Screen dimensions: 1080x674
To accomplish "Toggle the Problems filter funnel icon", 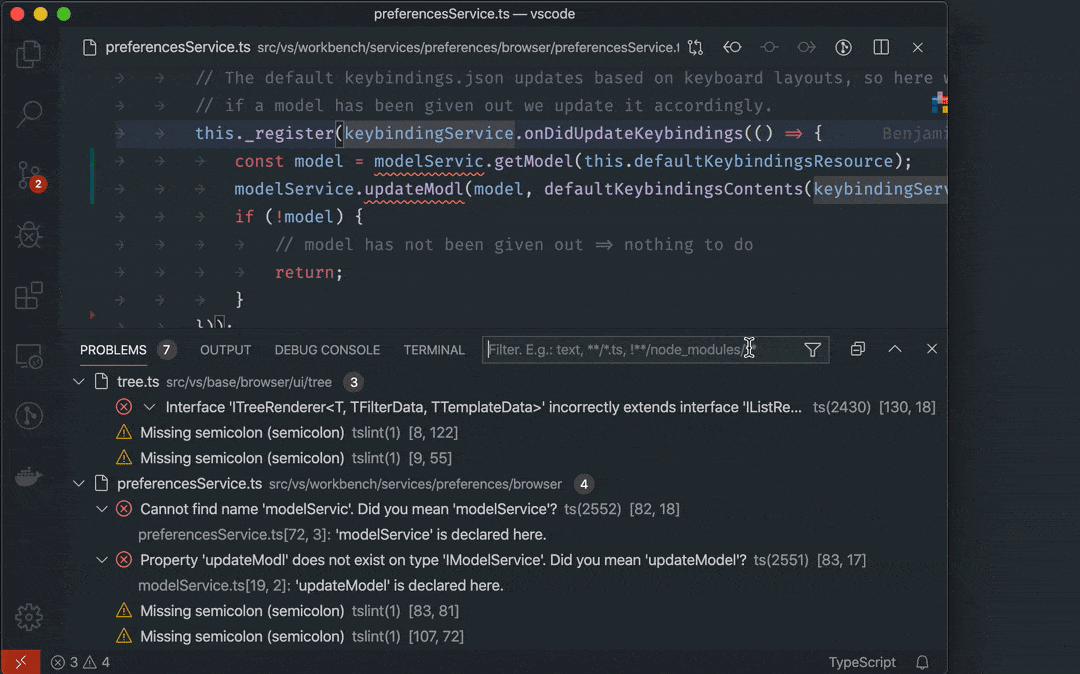I will tap(812, 349).
